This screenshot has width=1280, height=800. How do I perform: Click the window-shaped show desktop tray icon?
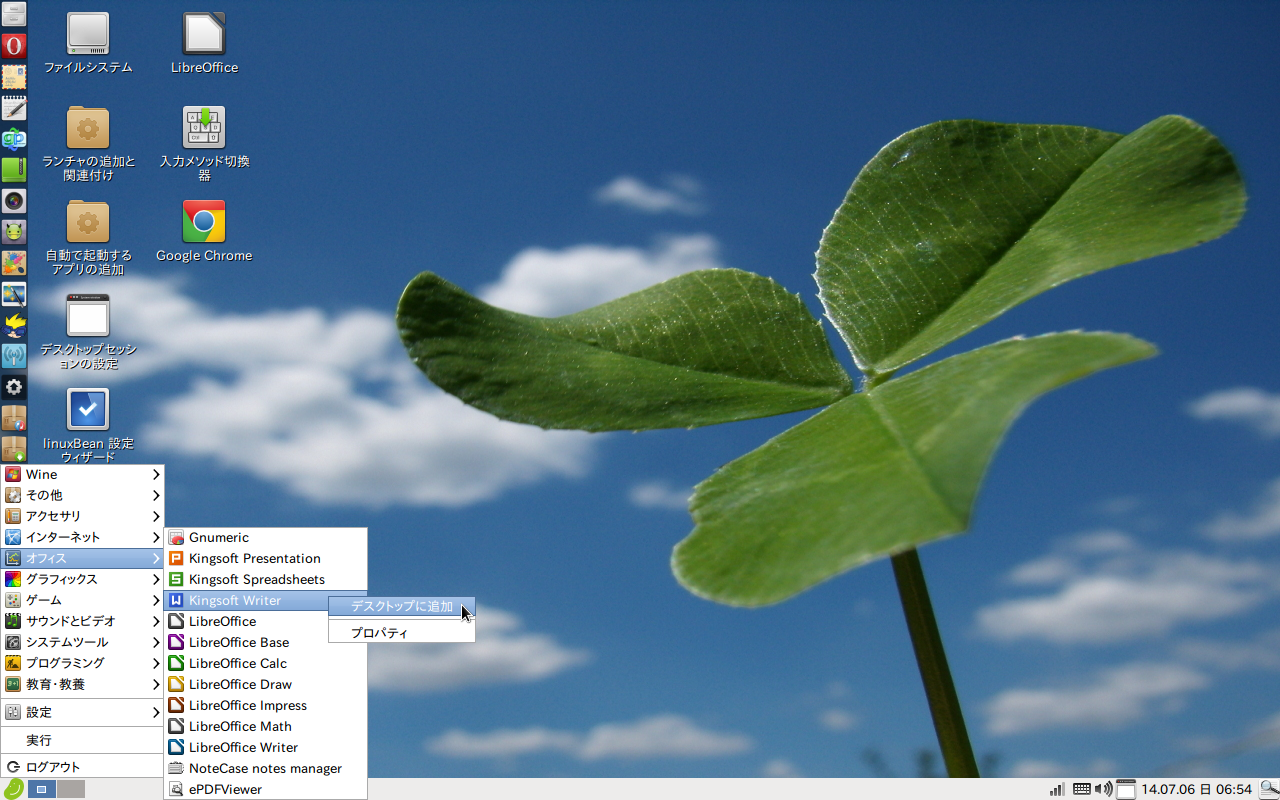pyautogui.click(x=1126, y=789)
